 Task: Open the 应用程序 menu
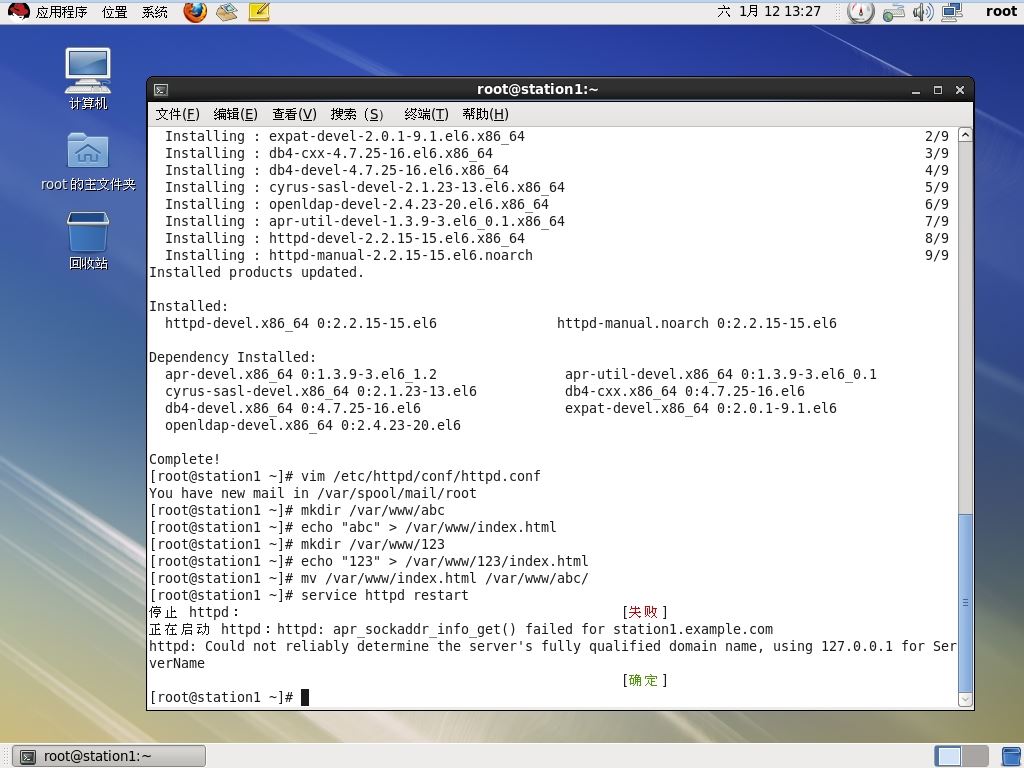click(x=61, y=12)
